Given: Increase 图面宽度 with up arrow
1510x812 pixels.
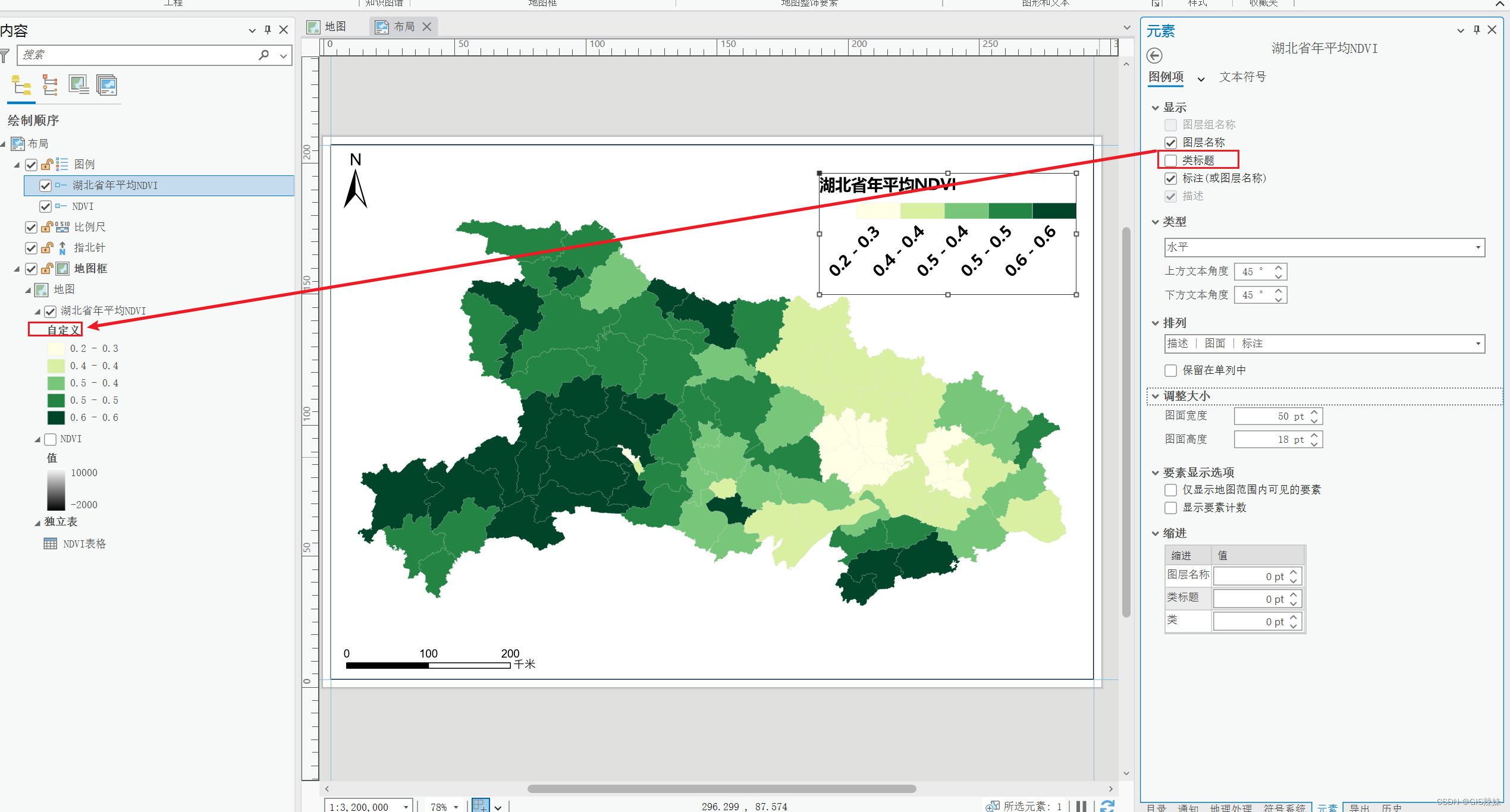Looking at the screenshot, I should [1314, 412].
